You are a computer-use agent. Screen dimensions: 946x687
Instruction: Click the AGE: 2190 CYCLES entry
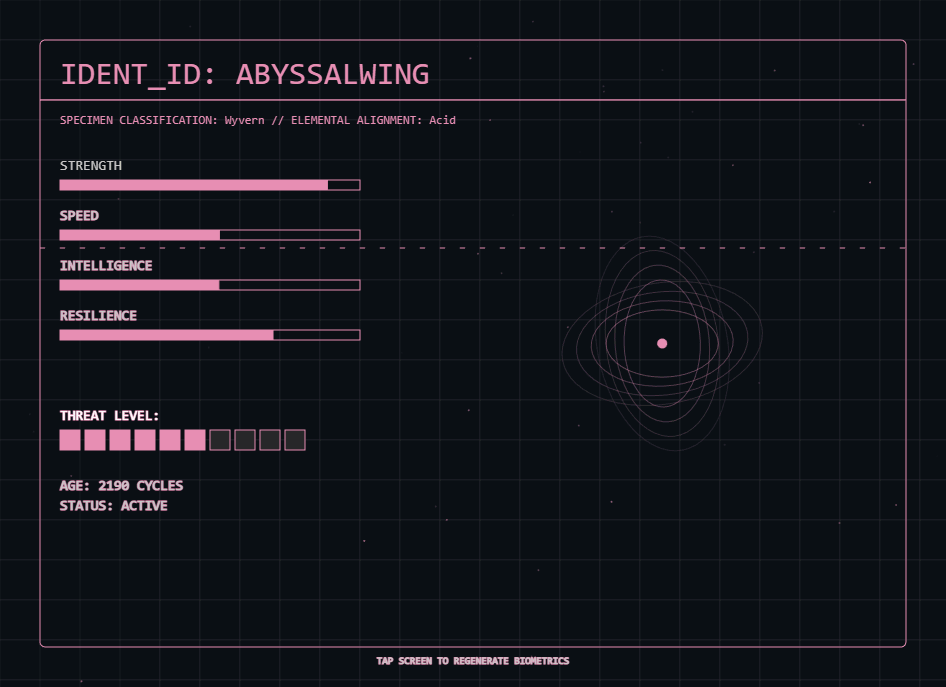[121, 485]
